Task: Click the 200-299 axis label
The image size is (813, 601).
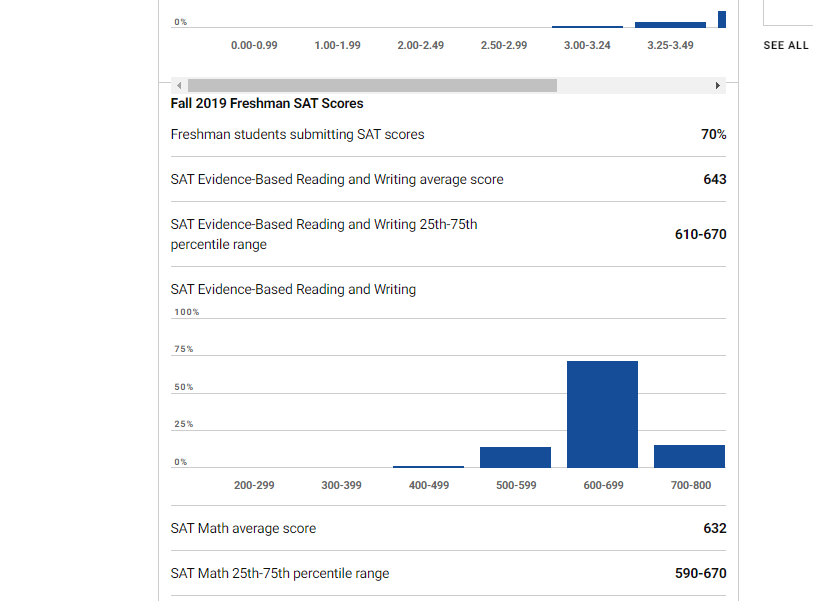Action: point(254,485)
